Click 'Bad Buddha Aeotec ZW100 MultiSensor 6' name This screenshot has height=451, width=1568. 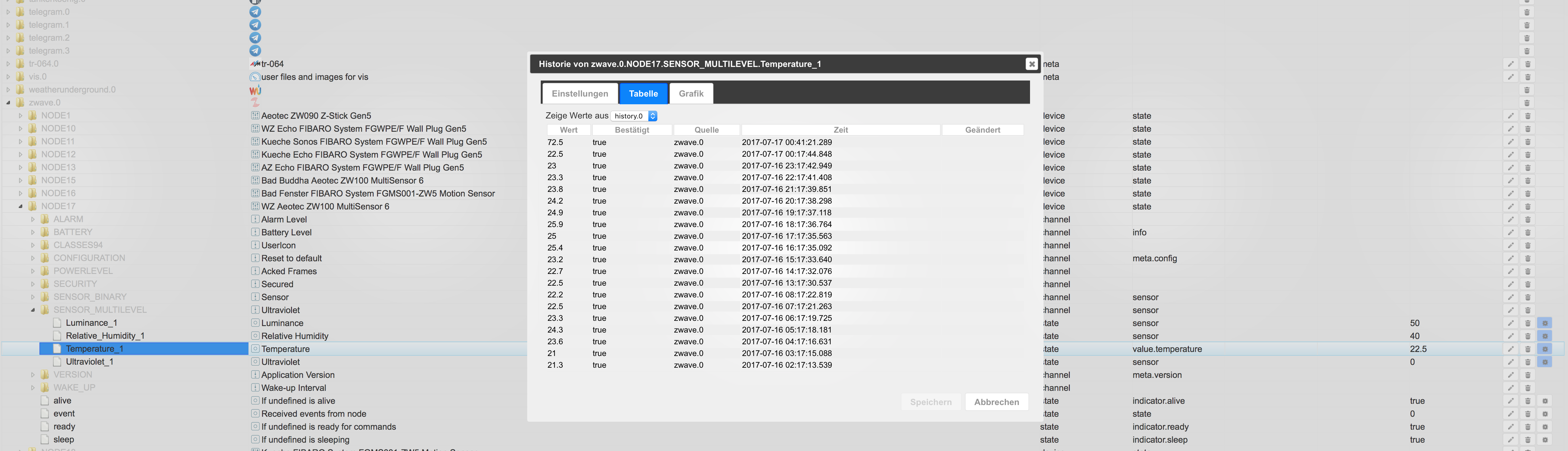(x=342, y=180)
